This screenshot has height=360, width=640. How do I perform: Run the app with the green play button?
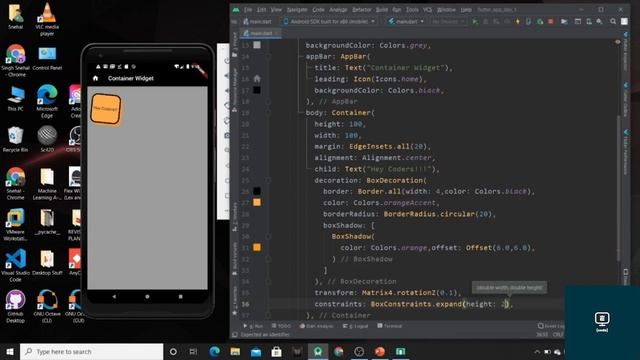coord(475,21)
